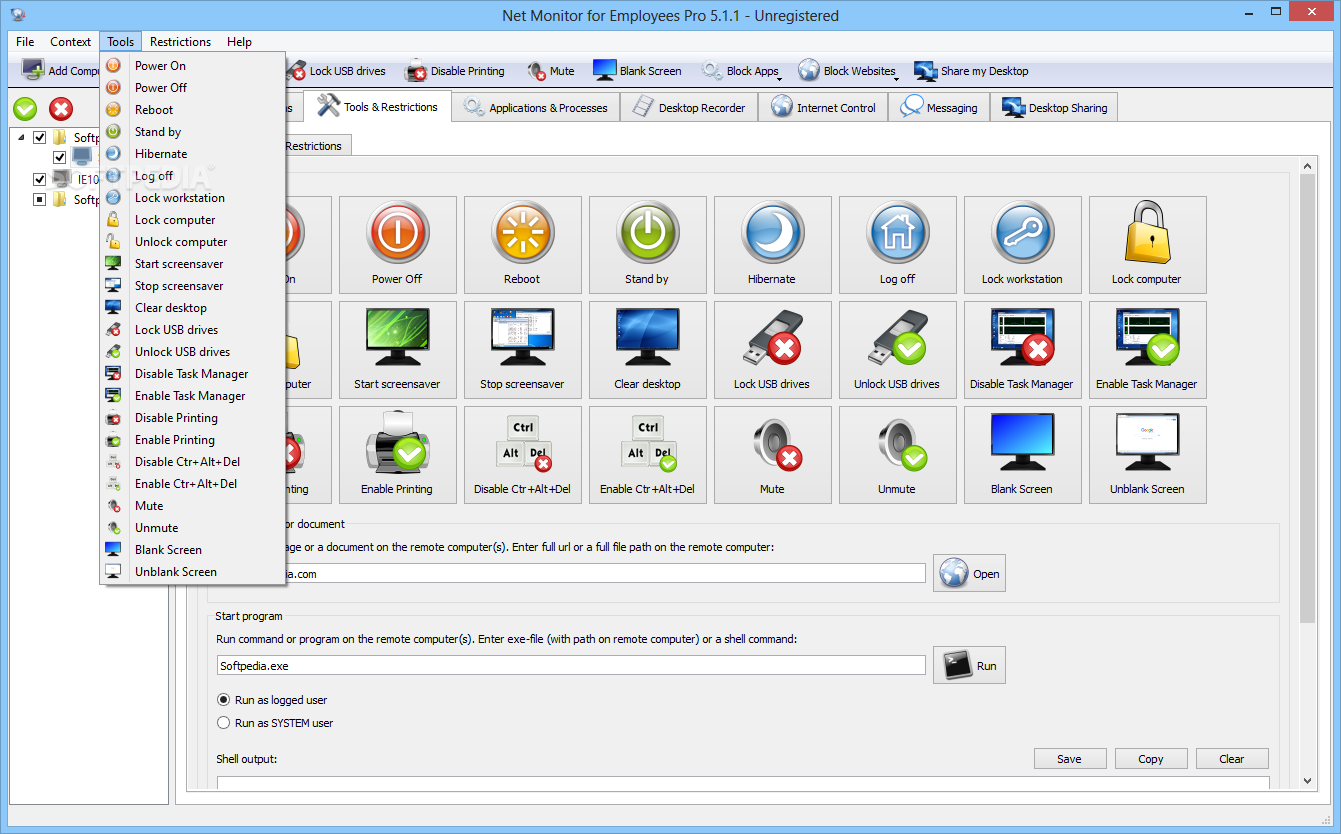Choose Power On from Tools menu
This screenshot has height=834, width=1341.
click(192, 66)
